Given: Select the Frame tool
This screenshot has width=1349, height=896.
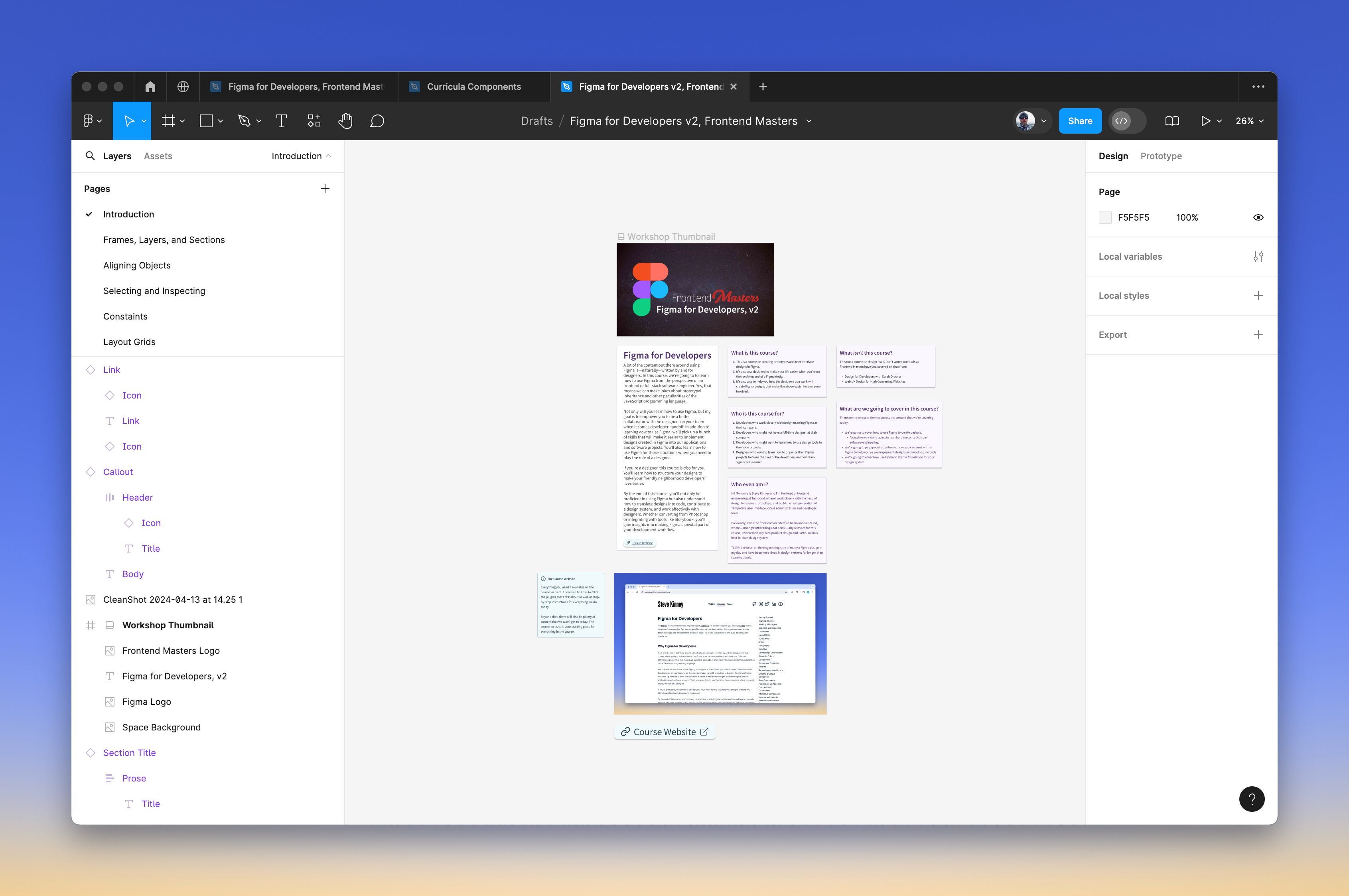Looking at the screenshot, I should pos(169,120).
